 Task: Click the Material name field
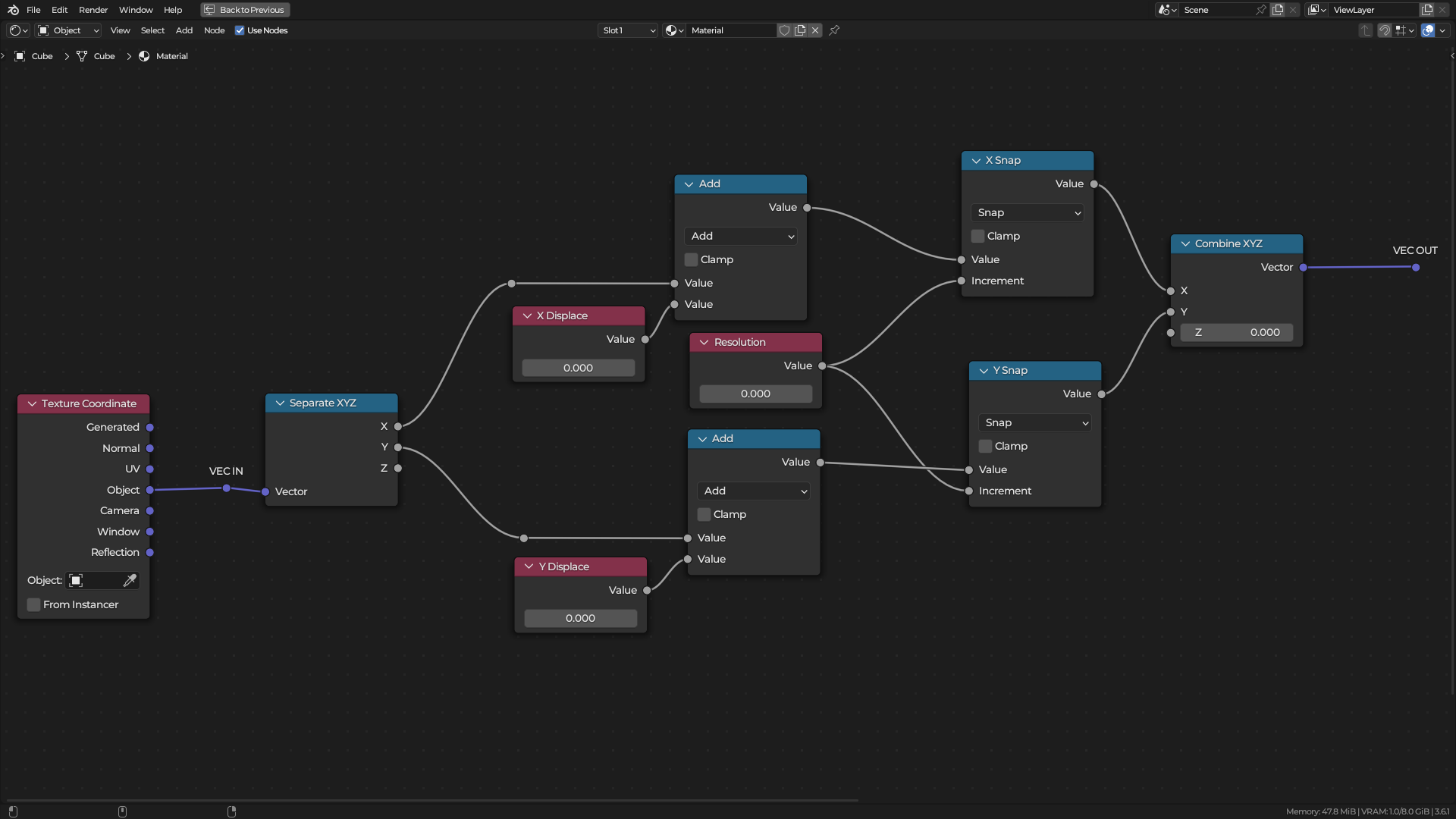click(x=733, y=30)
